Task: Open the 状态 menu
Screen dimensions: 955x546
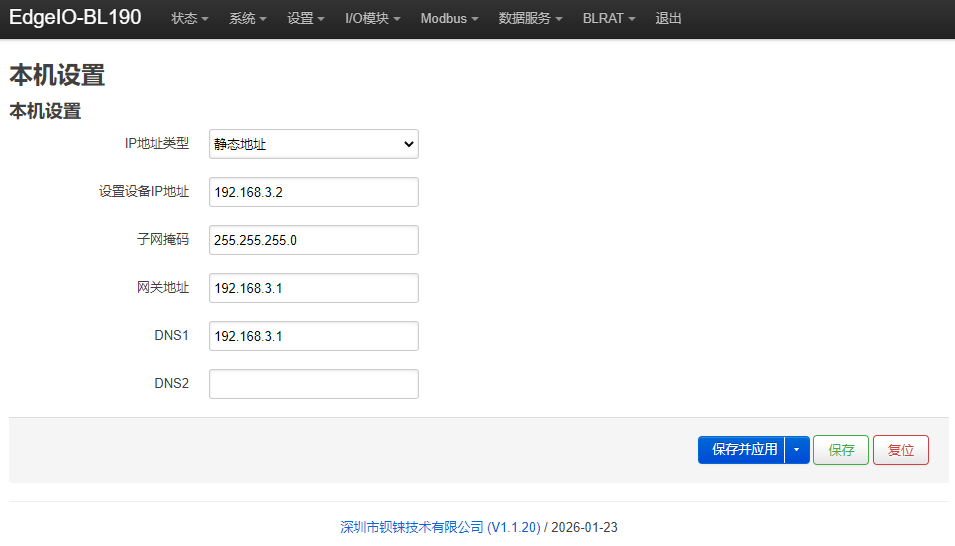Action: pos(189,18)
